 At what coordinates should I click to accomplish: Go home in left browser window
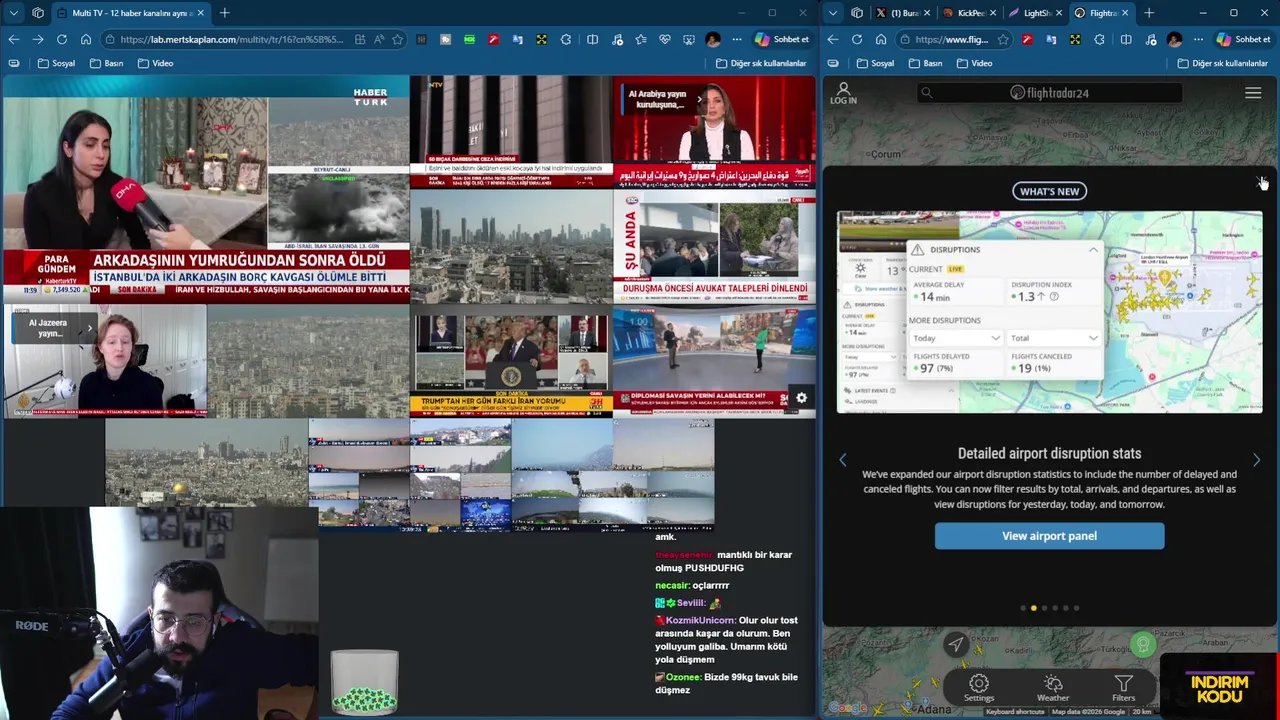86,39
